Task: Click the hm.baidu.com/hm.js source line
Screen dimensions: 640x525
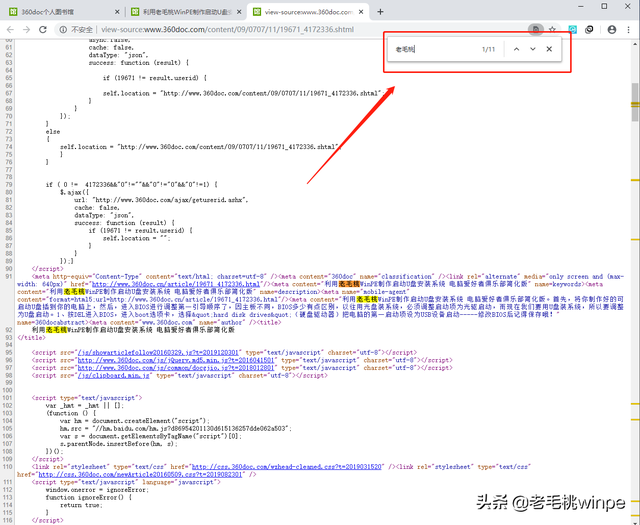Action: [176, 429]
